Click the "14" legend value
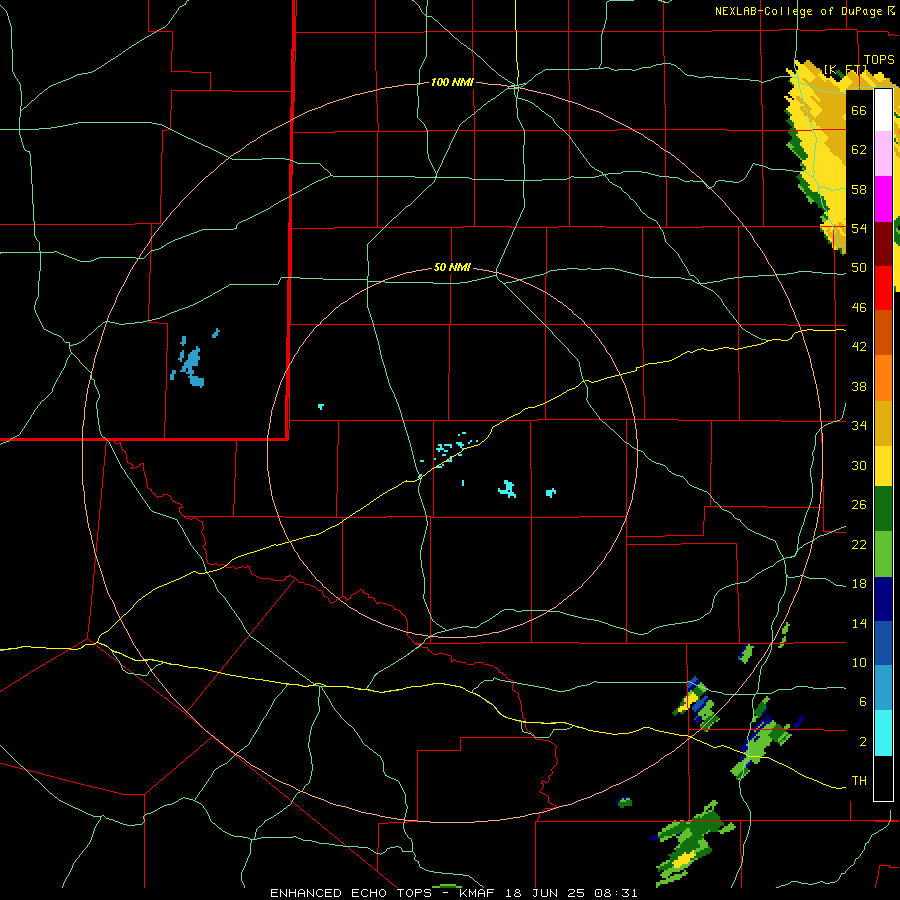Image resolution: width=900 pixels, height=900 pixels. [x=859, y=623]
